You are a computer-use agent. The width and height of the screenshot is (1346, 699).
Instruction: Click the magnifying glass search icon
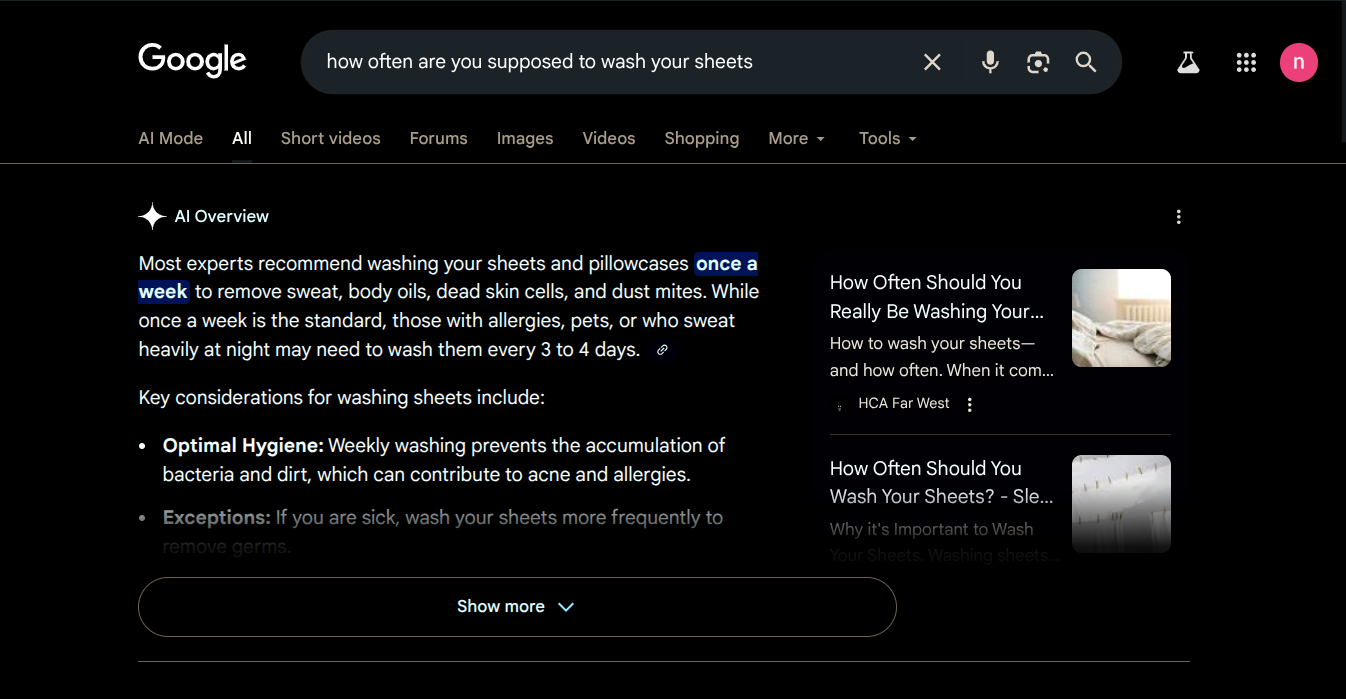1086,62
